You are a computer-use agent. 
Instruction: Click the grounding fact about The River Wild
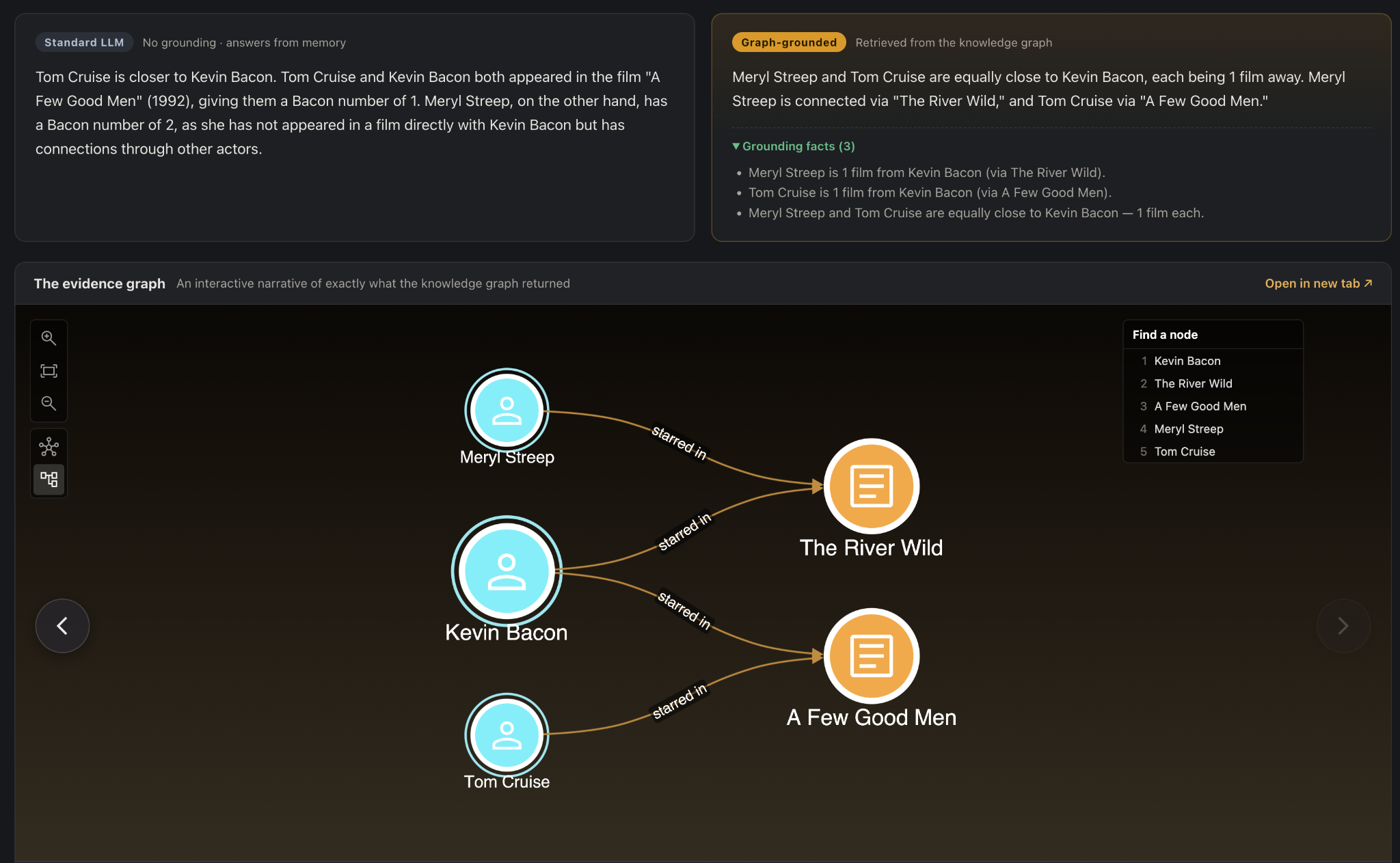click(926, 173)
